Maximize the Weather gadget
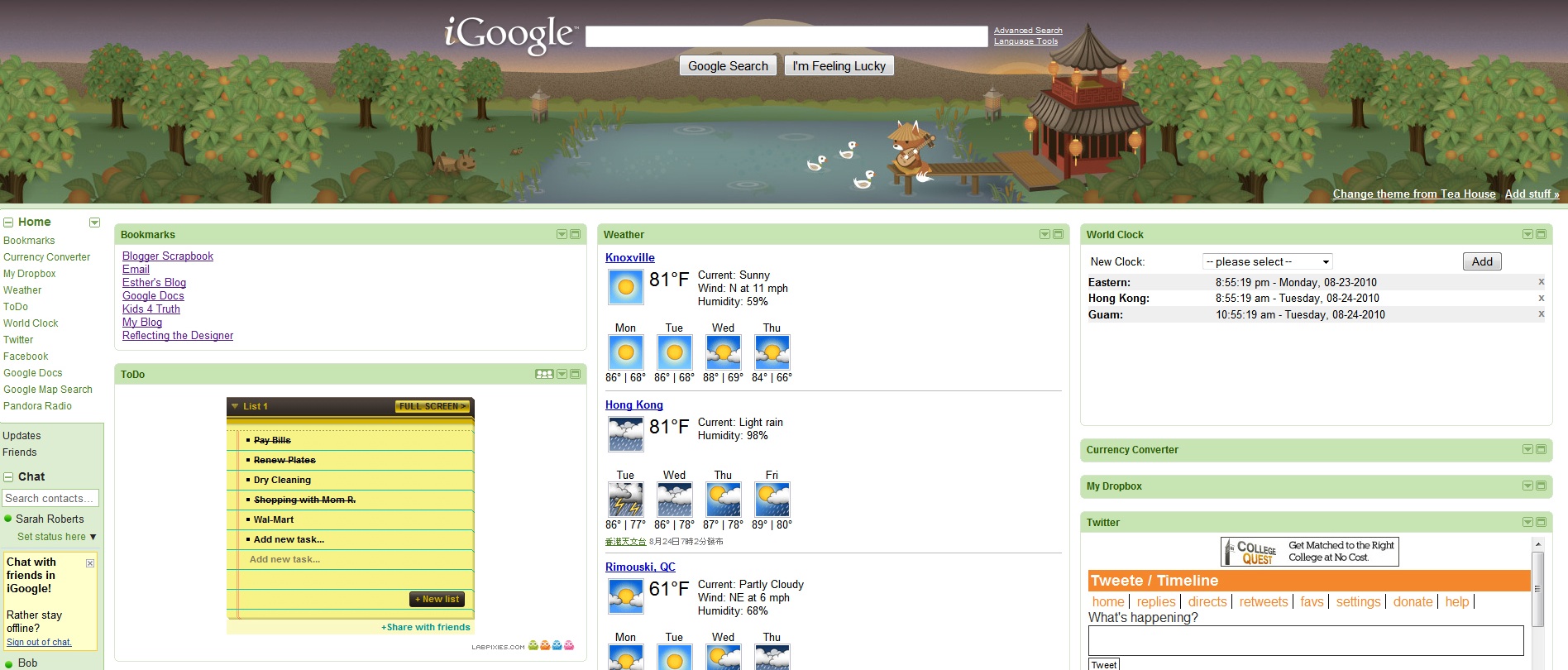Viewport: 1568px width, 670px height. coord(1058,234)
